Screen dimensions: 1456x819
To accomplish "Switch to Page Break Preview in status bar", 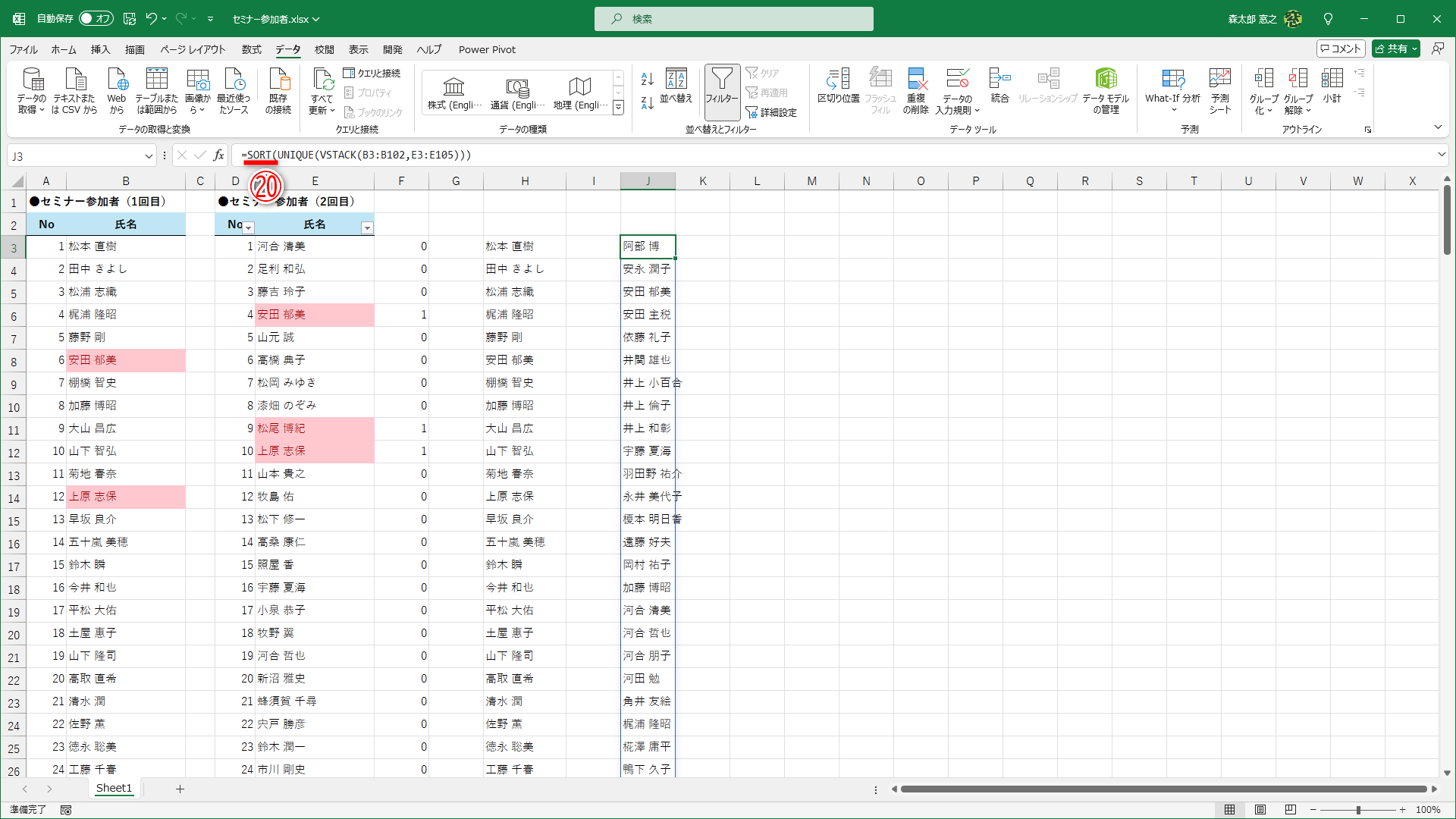I will [x=1290, y=810].
